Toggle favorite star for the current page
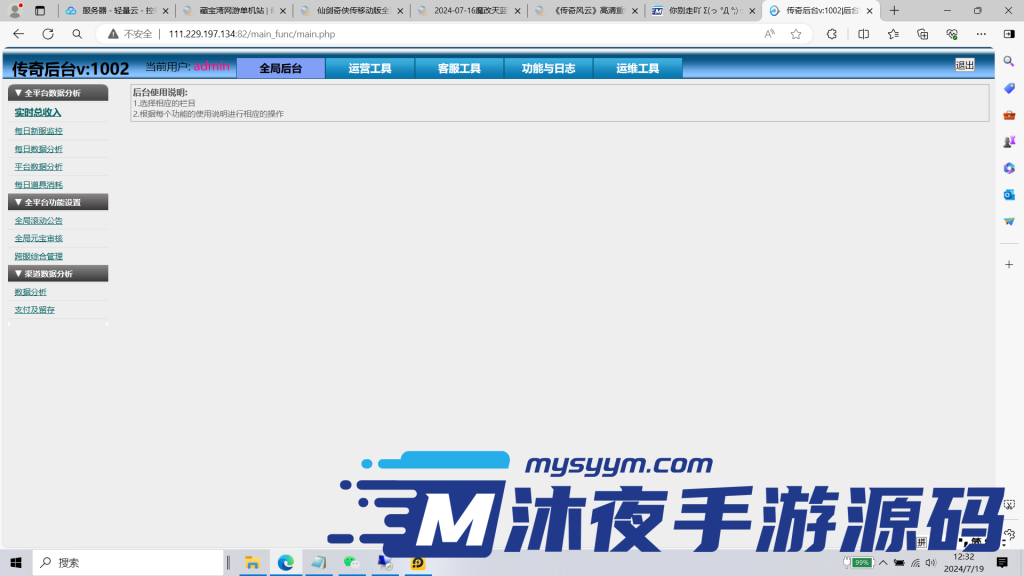Viewport: 1024px width, 576px height. tap(795, 33)
